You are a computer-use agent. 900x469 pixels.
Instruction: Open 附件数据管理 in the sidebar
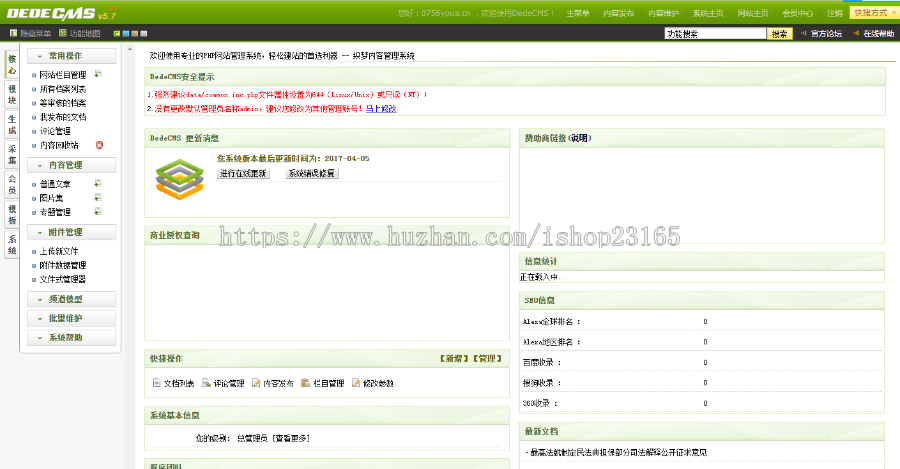point(63,265)
